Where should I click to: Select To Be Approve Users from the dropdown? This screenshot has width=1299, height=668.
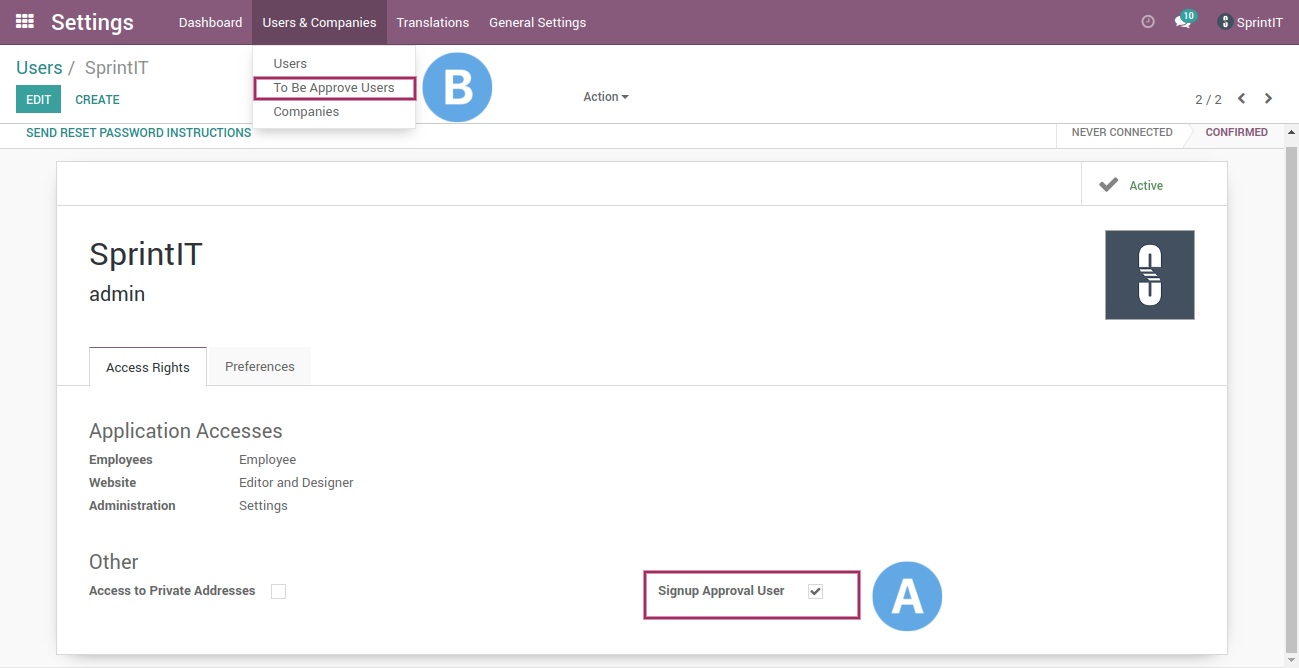click(333, 87)
